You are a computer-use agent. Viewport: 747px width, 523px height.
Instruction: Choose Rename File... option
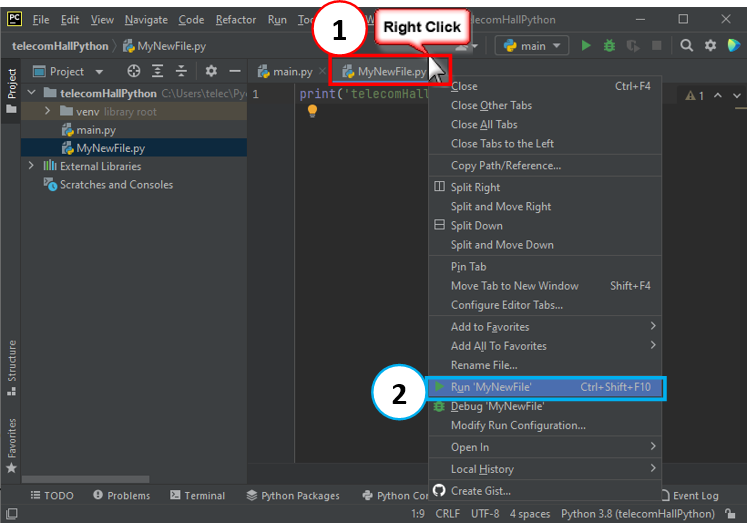coord(545,365)
